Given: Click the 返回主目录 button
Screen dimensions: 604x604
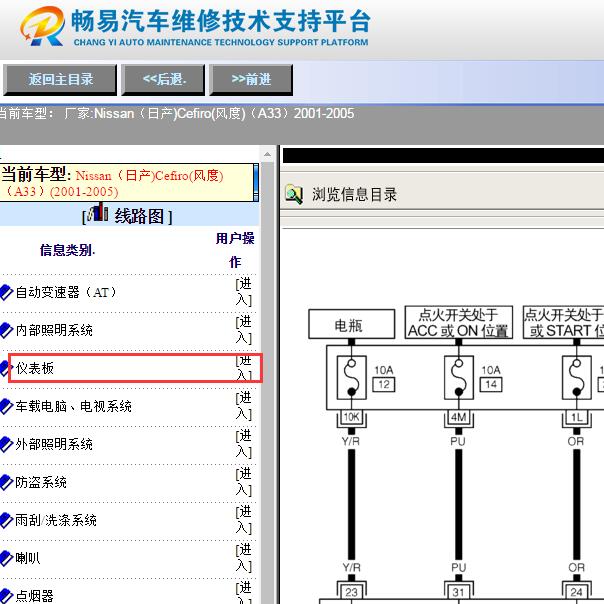Looking at the screenshot, I should (60, 80).
